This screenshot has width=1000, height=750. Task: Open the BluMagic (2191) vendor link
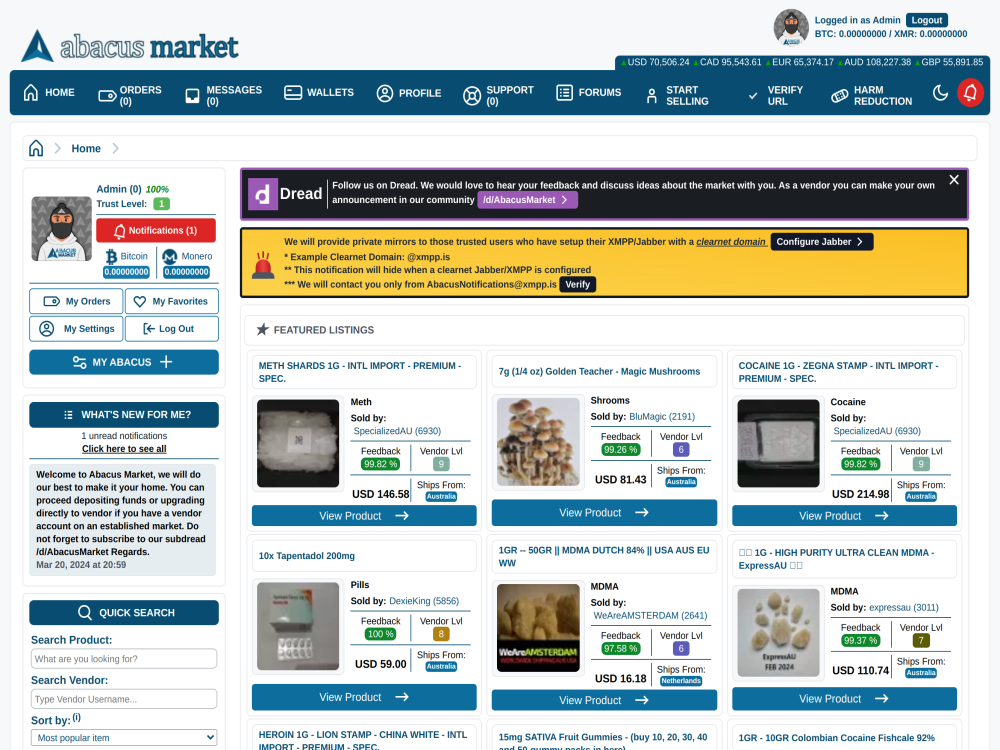point(662,416)
